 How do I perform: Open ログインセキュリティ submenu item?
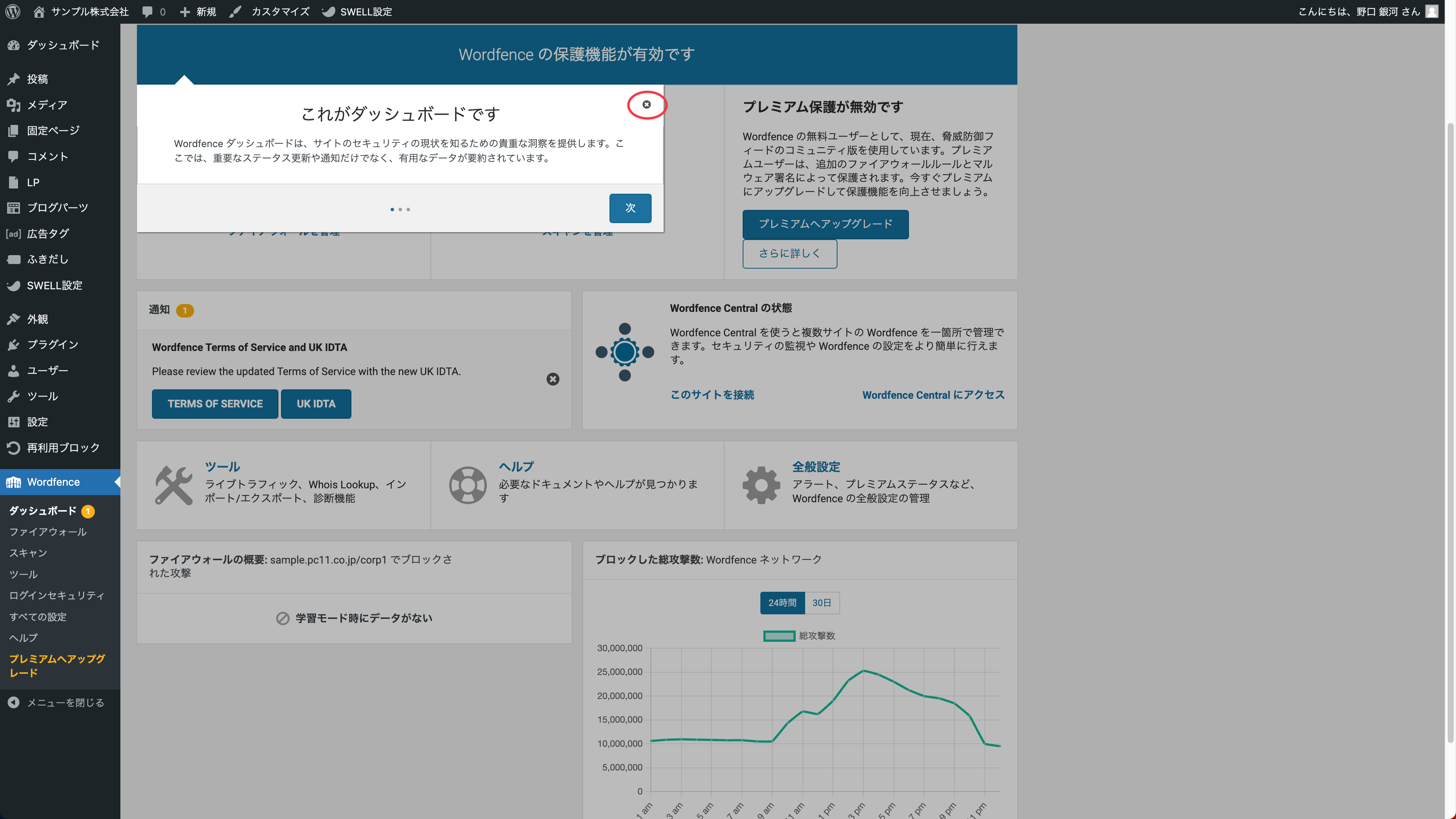tap(56, 595)
